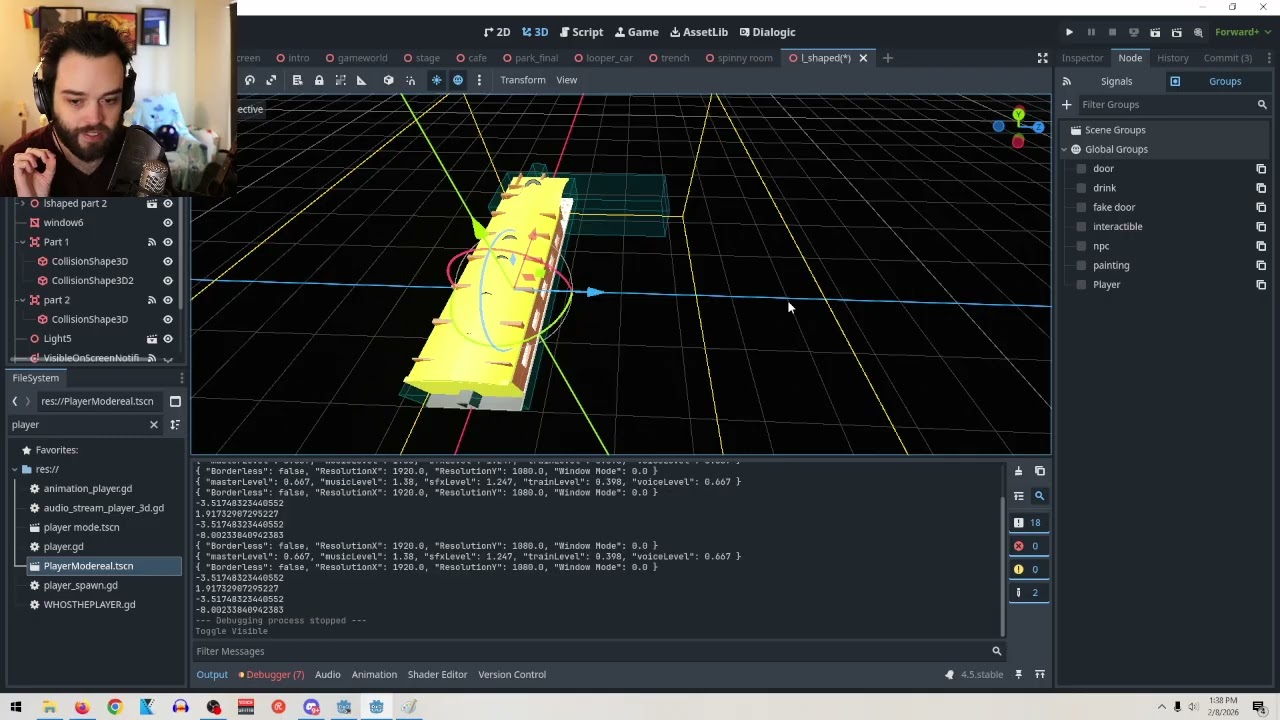The image size is (1280, 720).
Task: Add a new scene tab
Action: coord(887,58)
